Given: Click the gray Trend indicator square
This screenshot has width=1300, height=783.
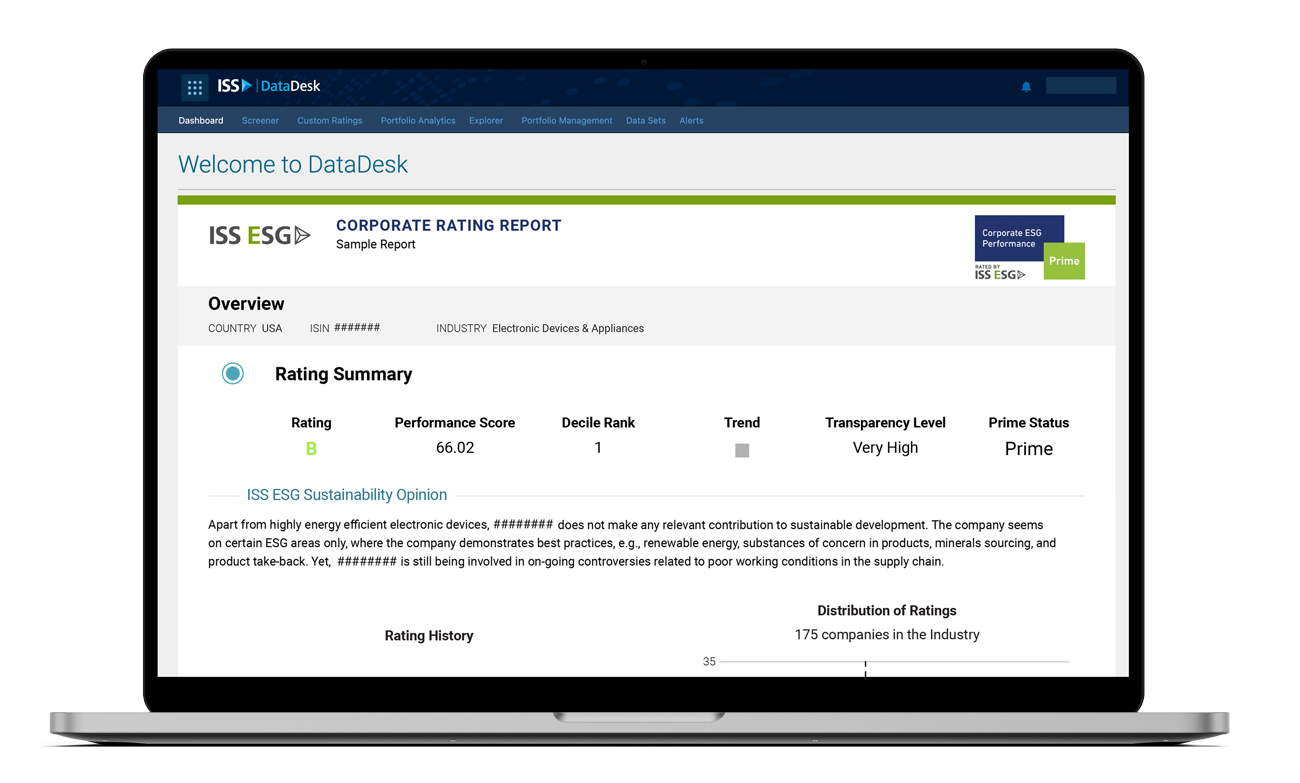Looking at the screenshot, I should 742,451.
